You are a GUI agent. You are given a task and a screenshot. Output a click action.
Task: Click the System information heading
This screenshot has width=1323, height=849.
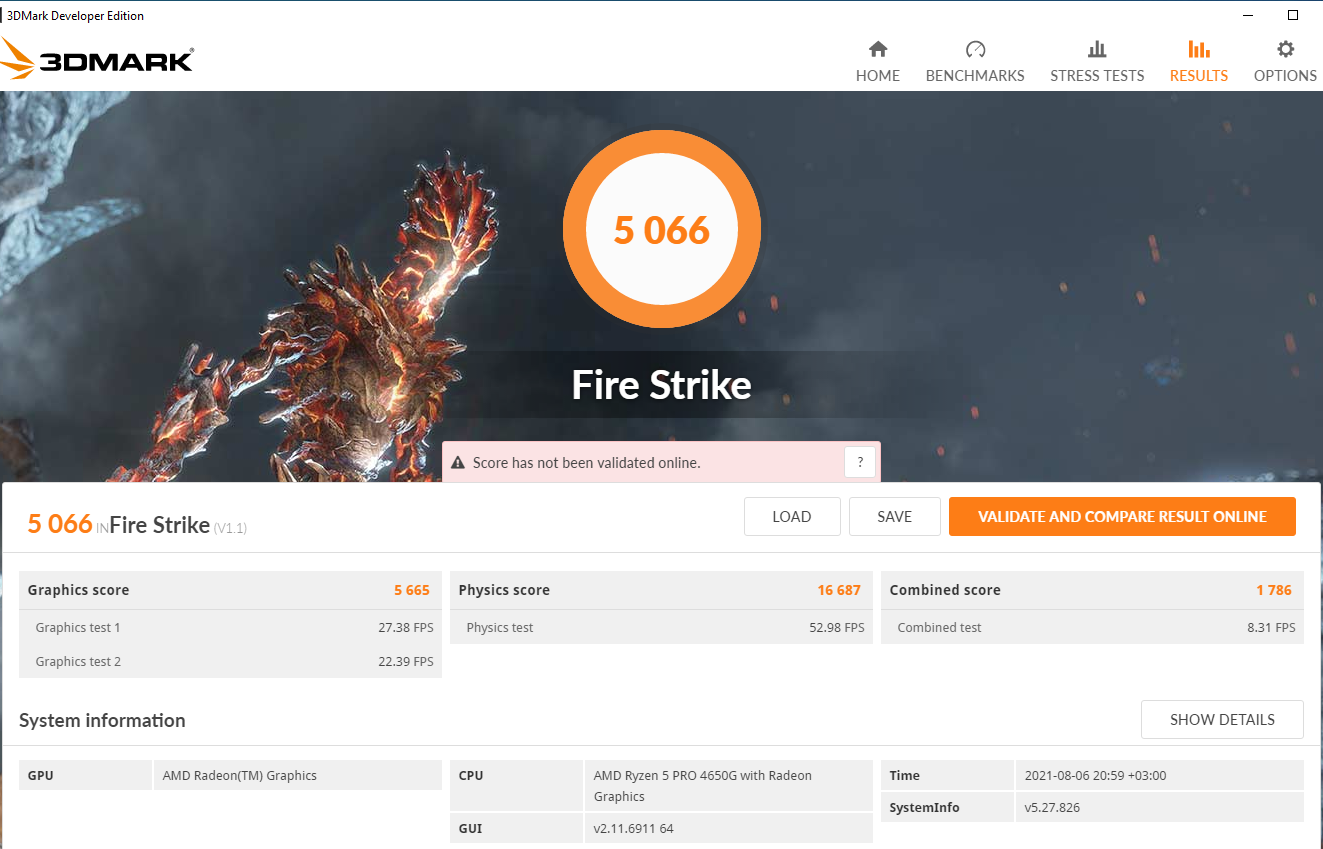[102, 720]
